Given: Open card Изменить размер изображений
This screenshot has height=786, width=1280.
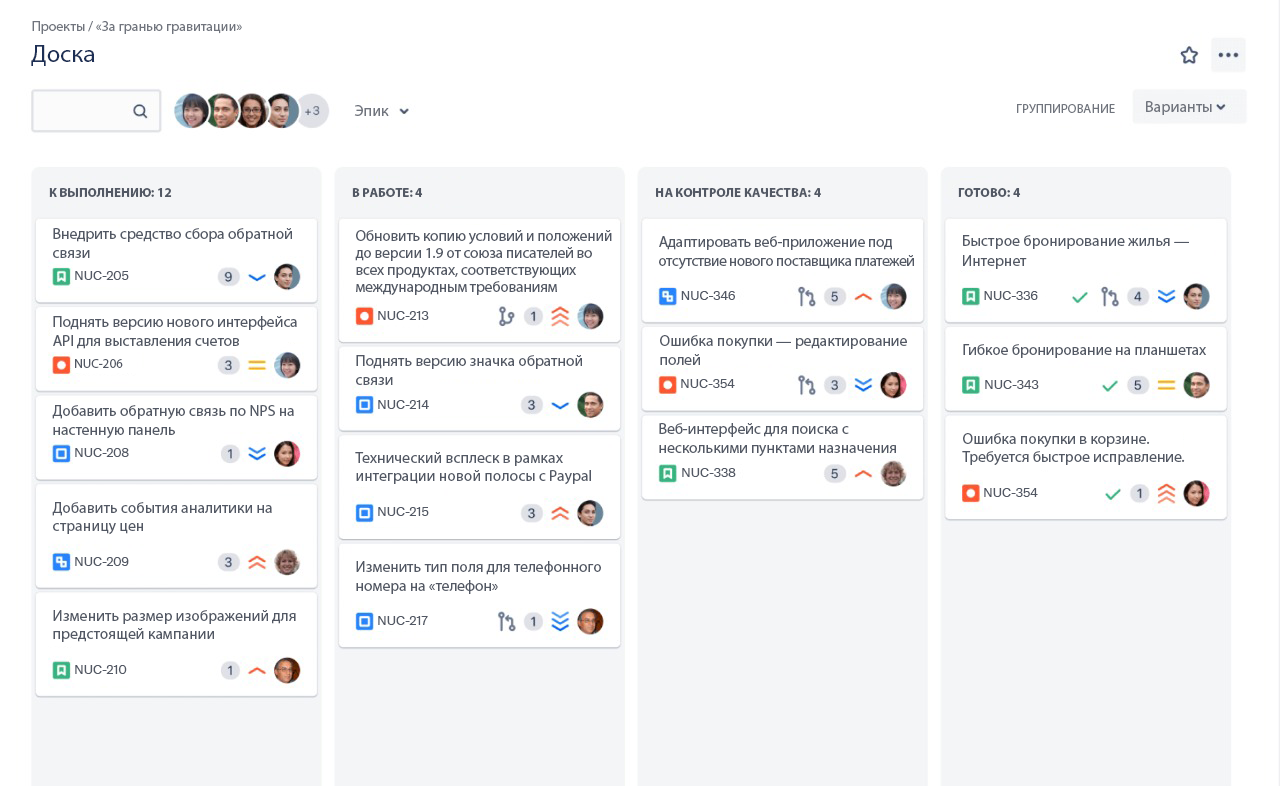Looking at the screenshot, I should (x=174, y=625).
